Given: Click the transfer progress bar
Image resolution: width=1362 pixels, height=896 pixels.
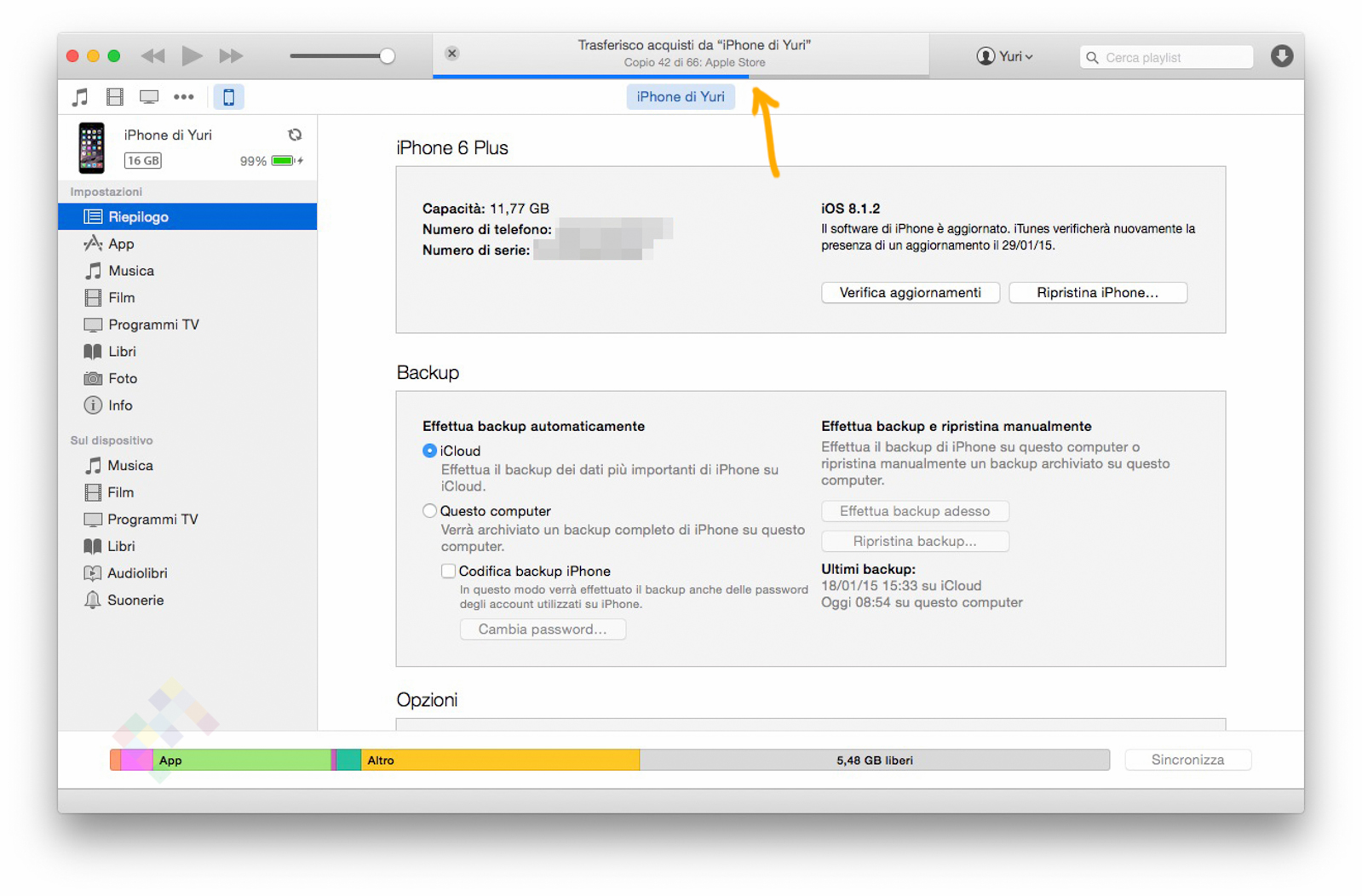Looking at the screenshot, I should [x=681, y=77].
